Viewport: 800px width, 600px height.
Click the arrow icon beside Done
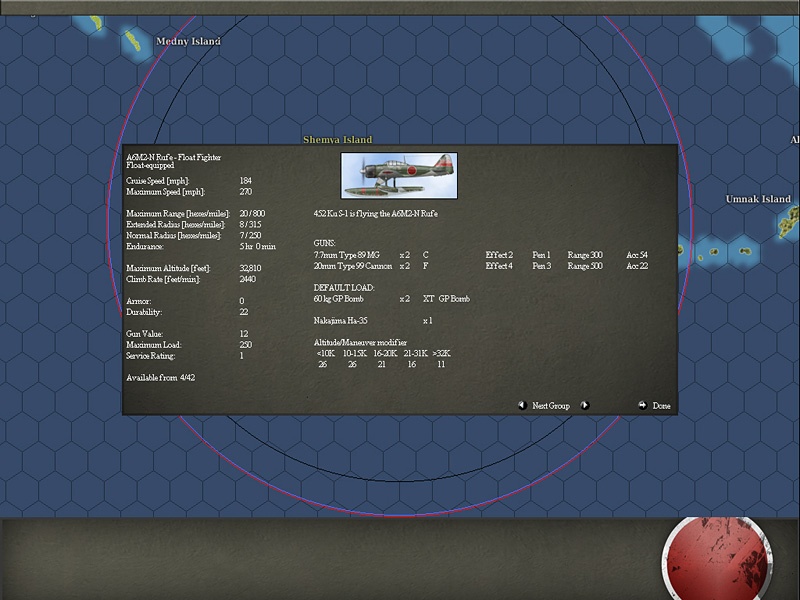tap(641, 406)
